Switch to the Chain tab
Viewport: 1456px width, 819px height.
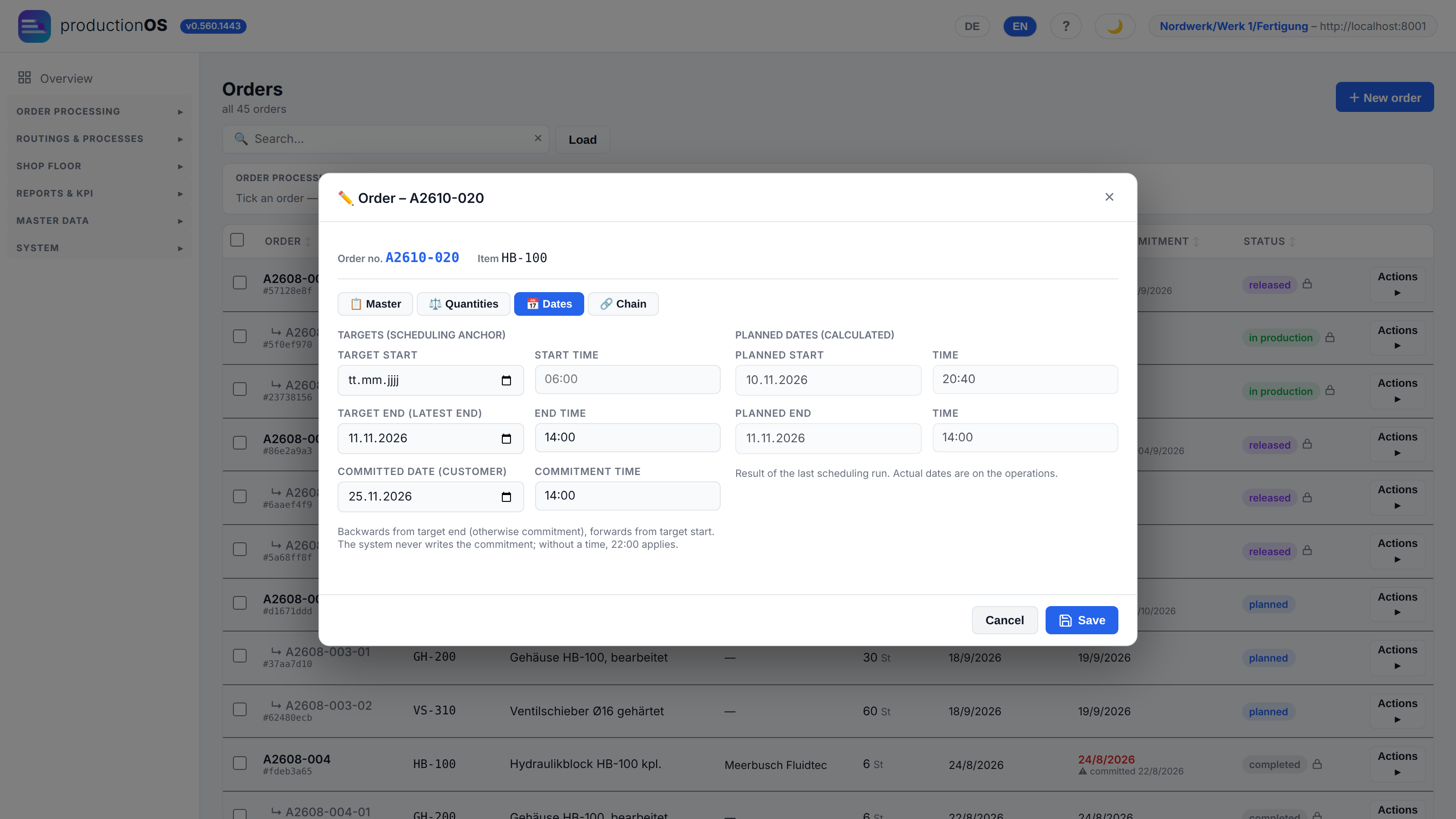(x=623, y=304)
